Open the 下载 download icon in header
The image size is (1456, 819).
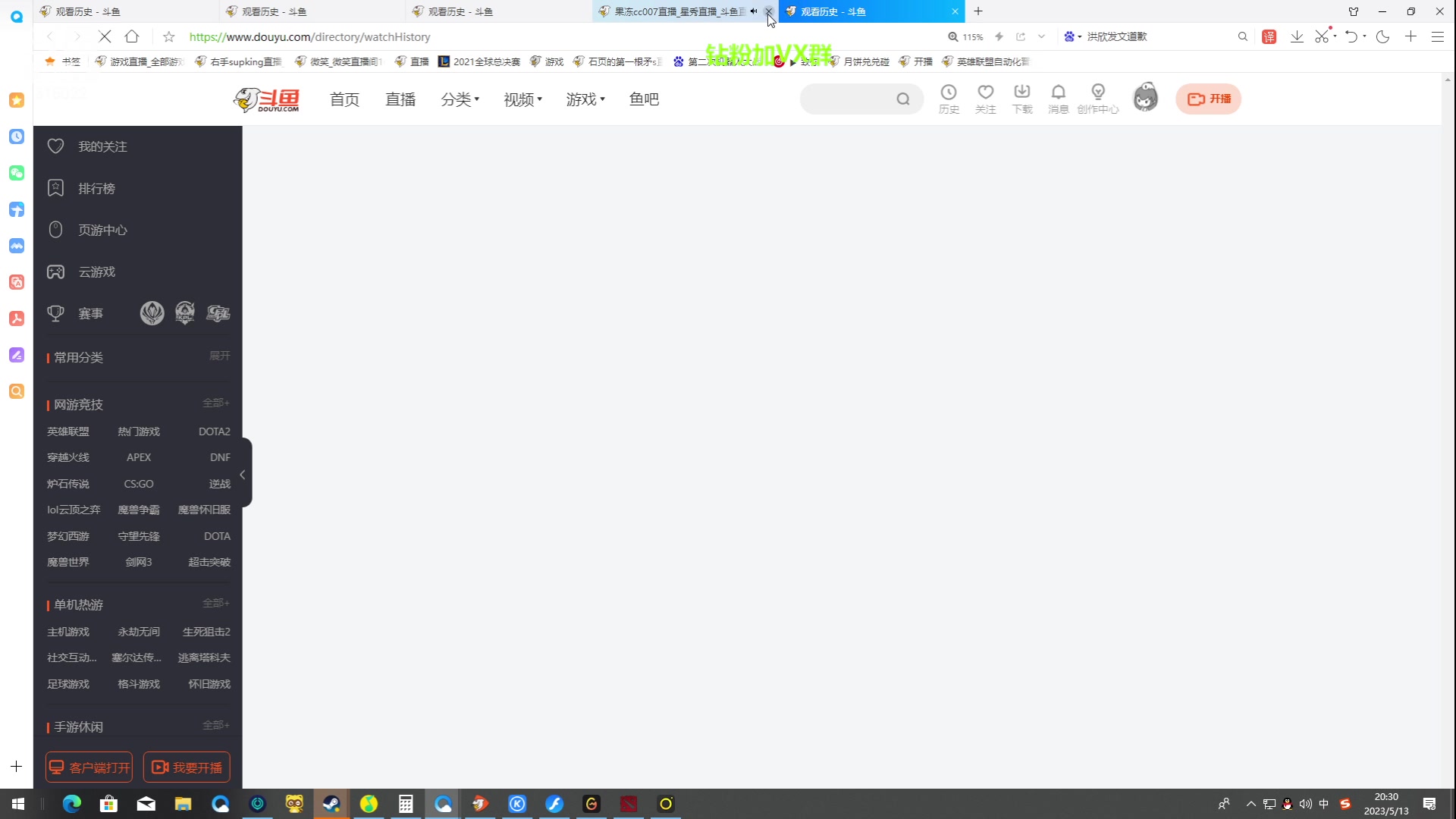pyautogui.click(x=1022, y=99)
